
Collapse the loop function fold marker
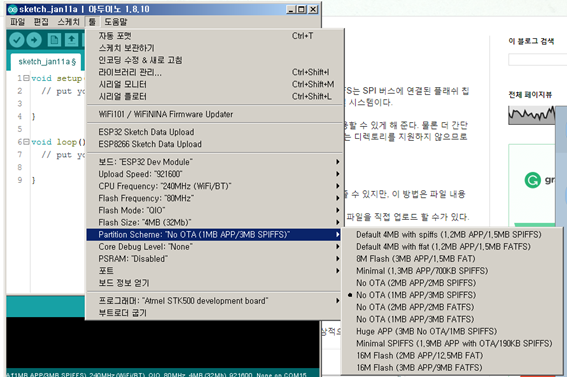[x=26, y=142]
